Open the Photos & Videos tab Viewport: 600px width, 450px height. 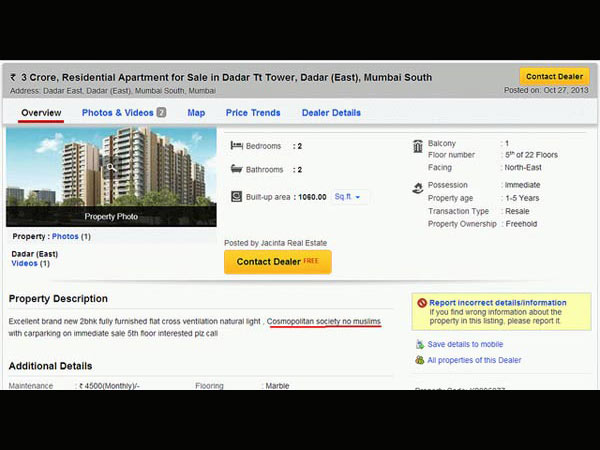pyautogui.click(x=117, y=113)
